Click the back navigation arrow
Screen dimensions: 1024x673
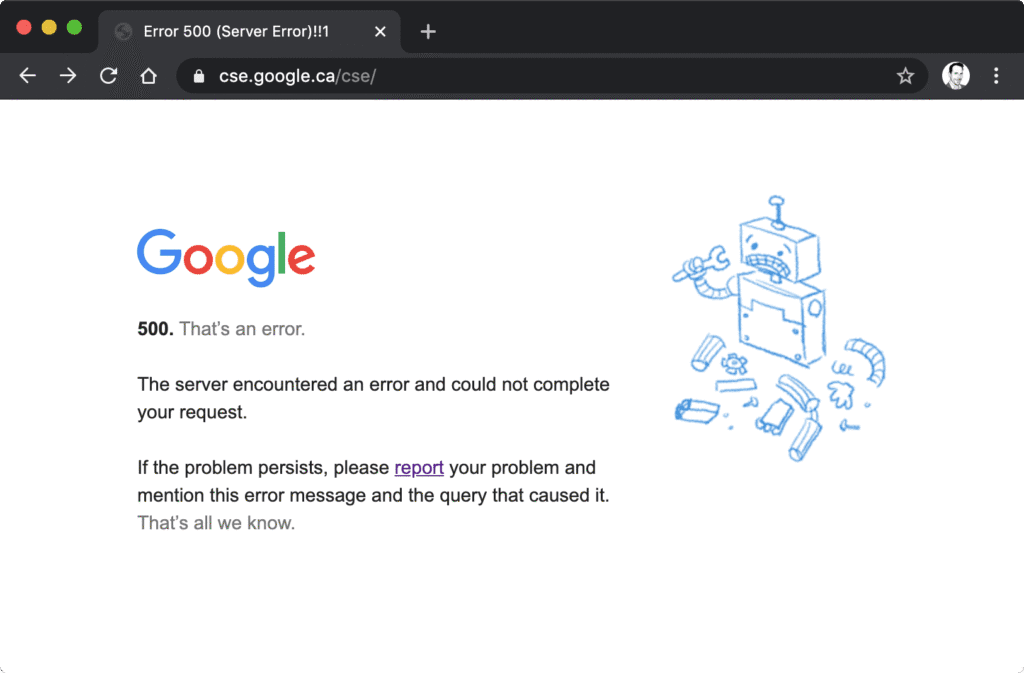coord(27,75)
